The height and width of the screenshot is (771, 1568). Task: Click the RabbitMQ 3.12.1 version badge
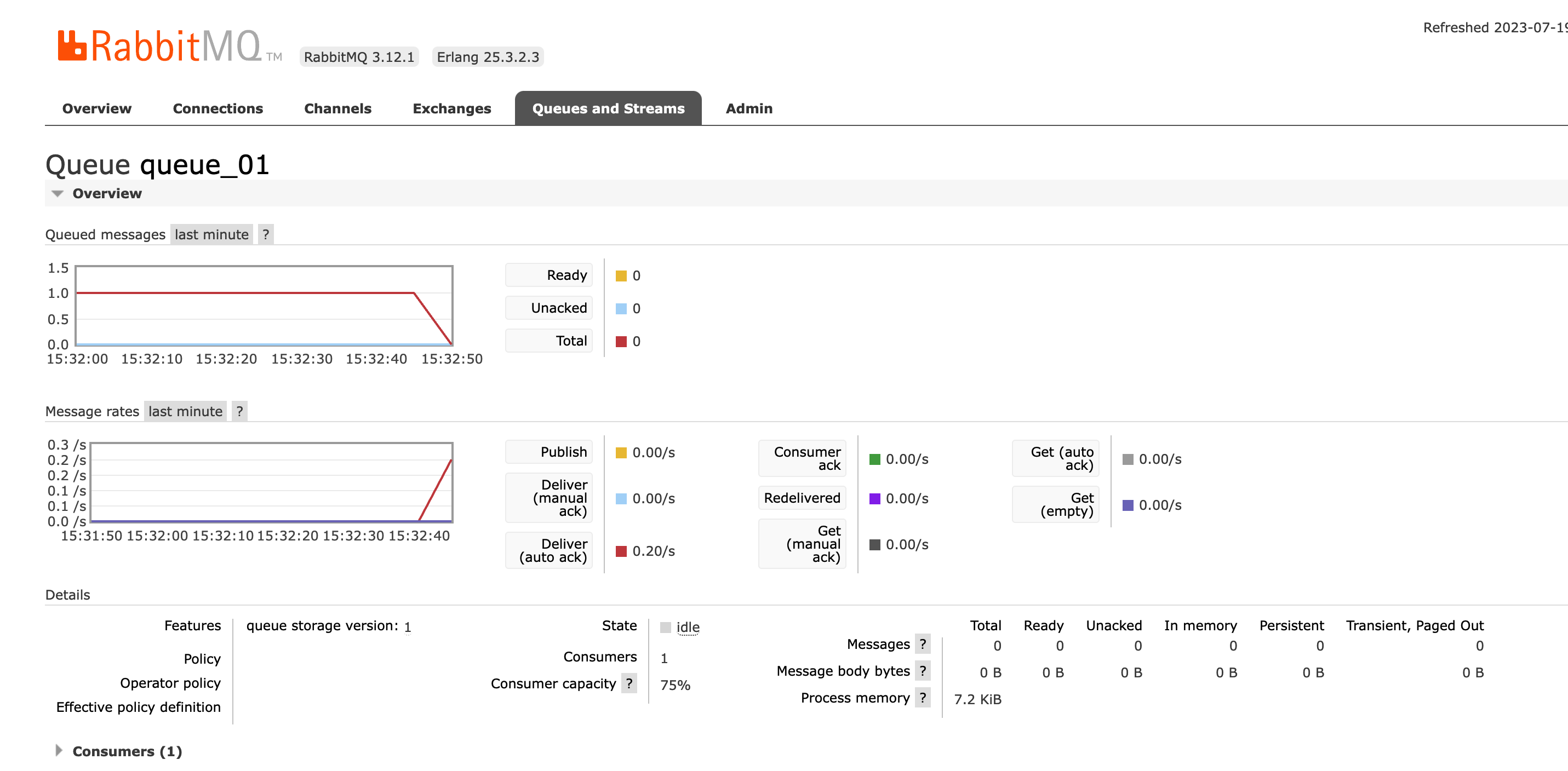359,56
